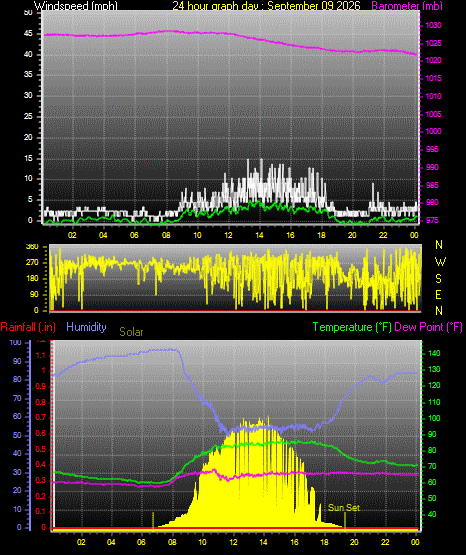Click hour 22 under the bottom graph

click(385, 542)
